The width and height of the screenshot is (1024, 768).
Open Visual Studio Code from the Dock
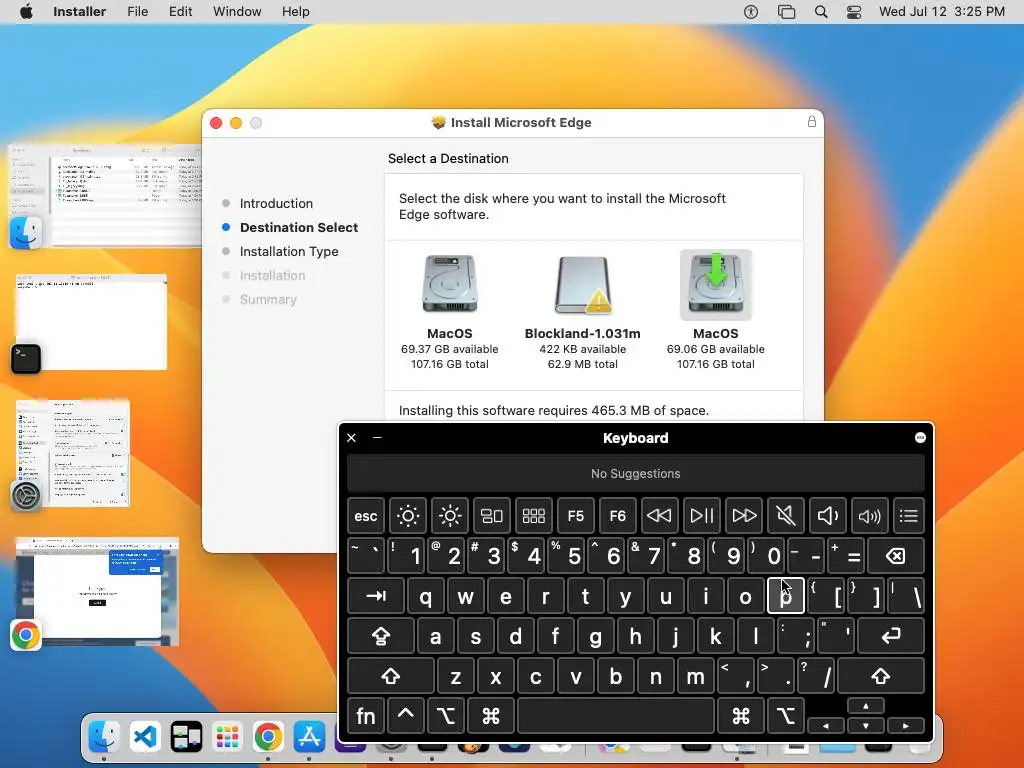pyautogui.click(x=145, y=737)
